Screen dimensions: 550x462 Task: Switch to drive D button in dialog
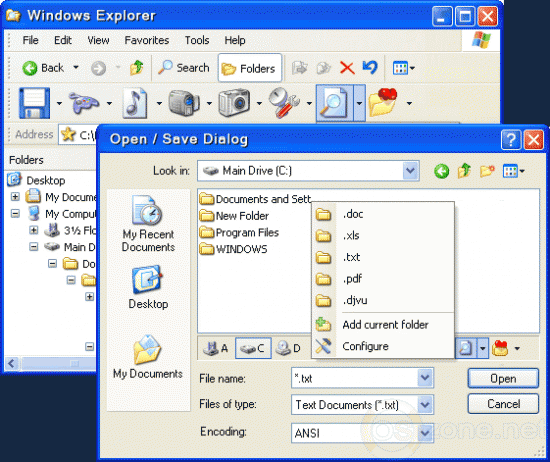[288, 348]
